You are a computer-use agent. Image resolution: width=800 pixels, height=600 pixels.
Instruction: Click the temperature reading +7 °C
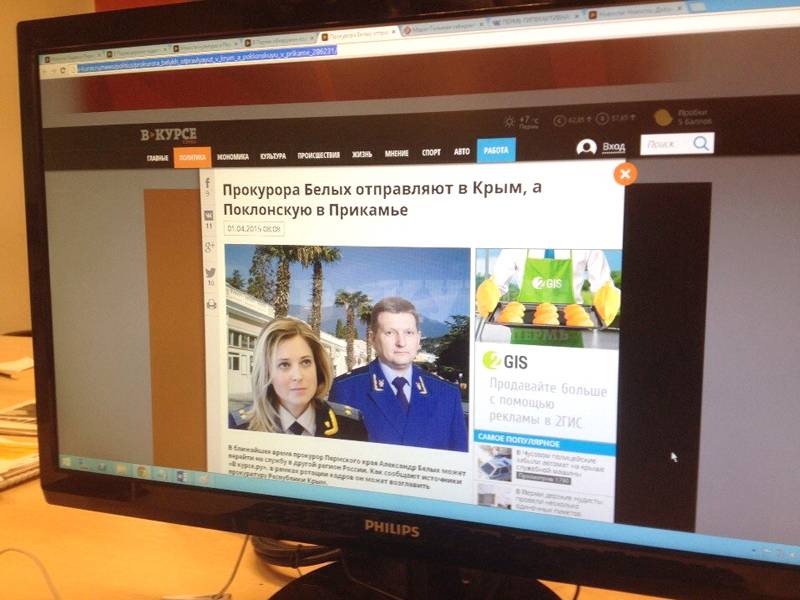point(529,120)
